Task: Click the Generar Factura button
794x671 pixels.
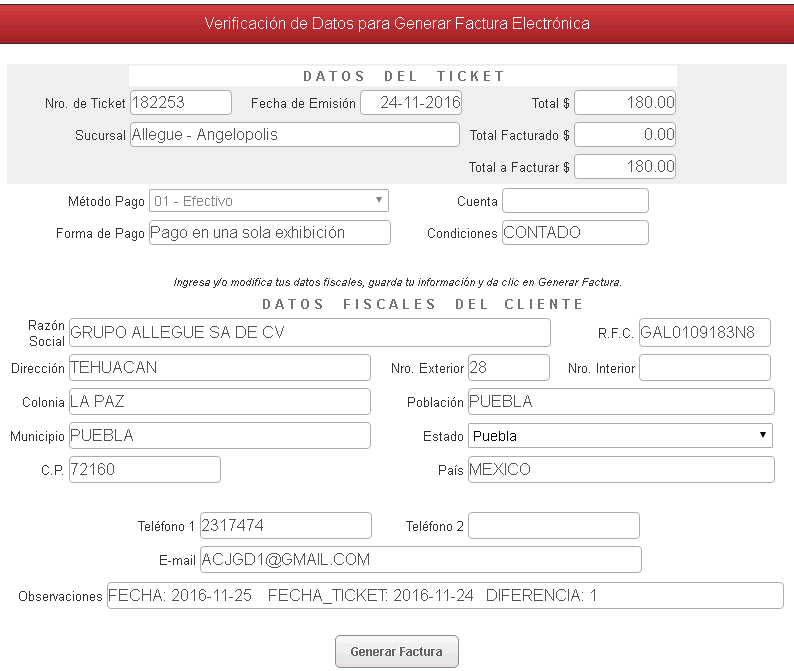Action: coord(396,651)
